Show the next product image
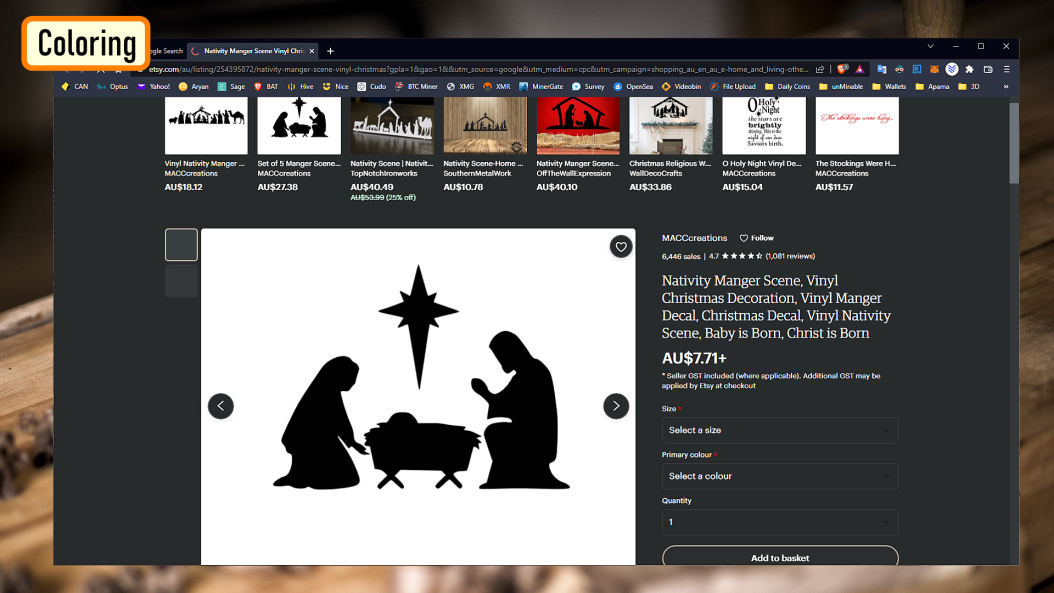1054x593 pixels. [x=616, y=406]
